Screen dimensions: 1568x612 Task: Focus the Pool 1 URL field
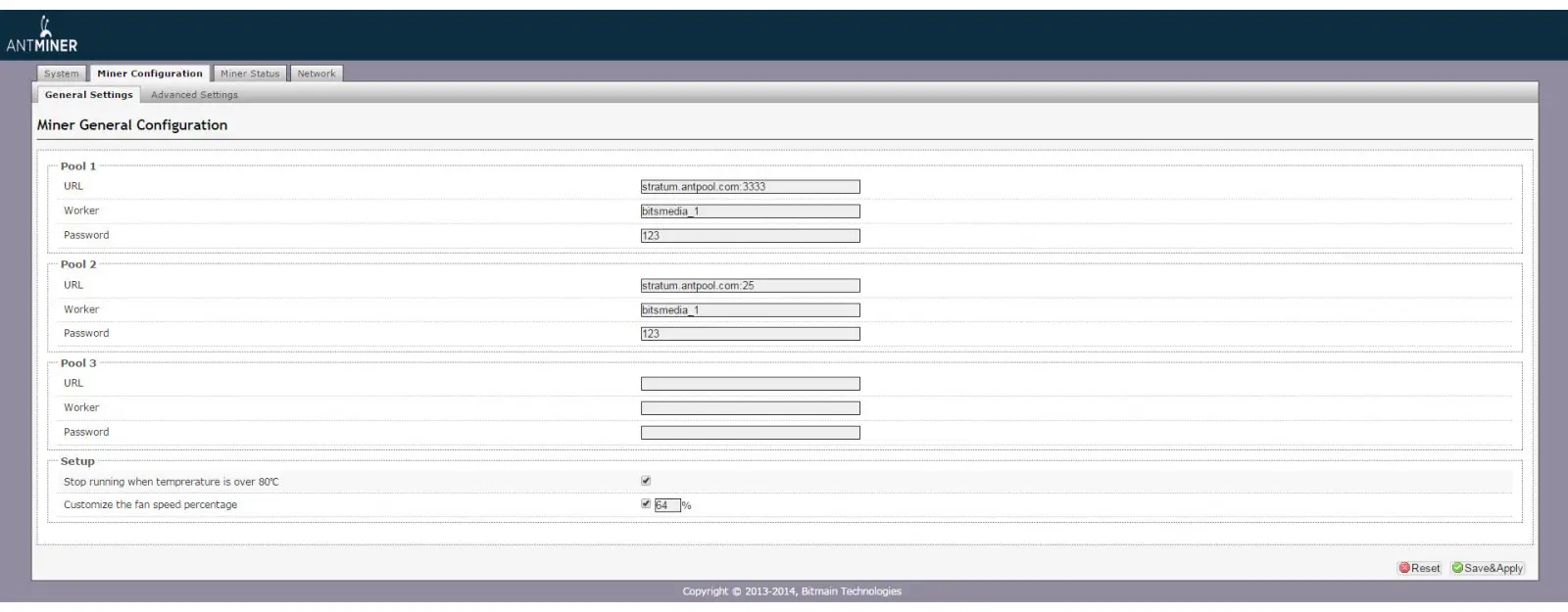pos(750,187)
